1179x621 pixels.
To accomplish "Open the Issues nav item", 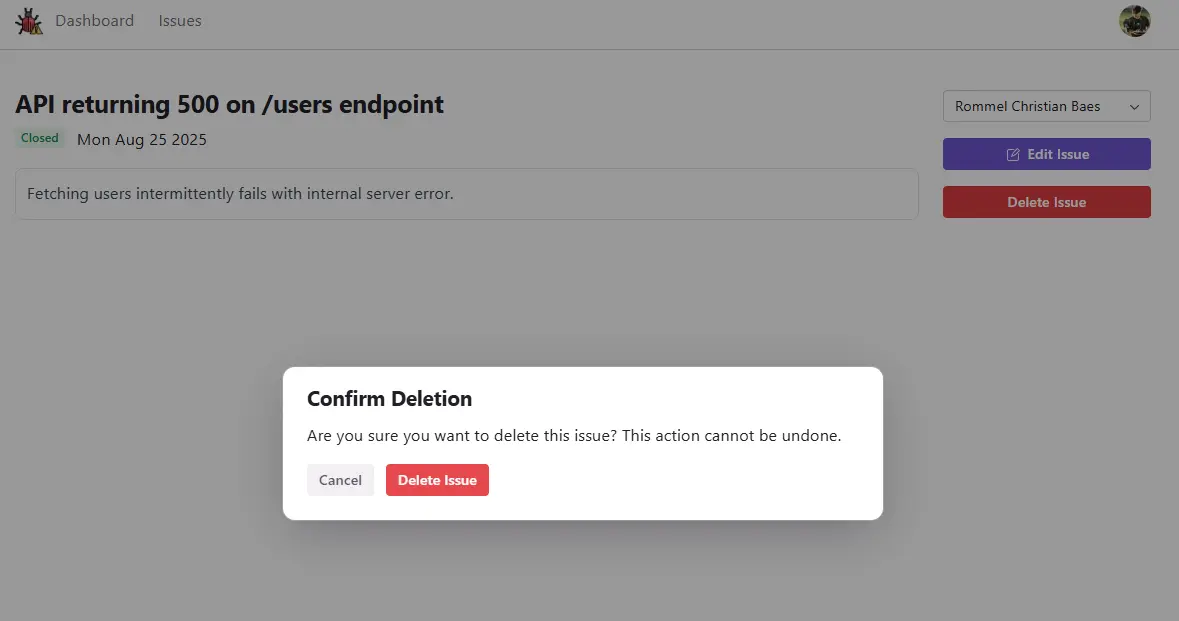I will pyautogui.click(x=180, y=21).
